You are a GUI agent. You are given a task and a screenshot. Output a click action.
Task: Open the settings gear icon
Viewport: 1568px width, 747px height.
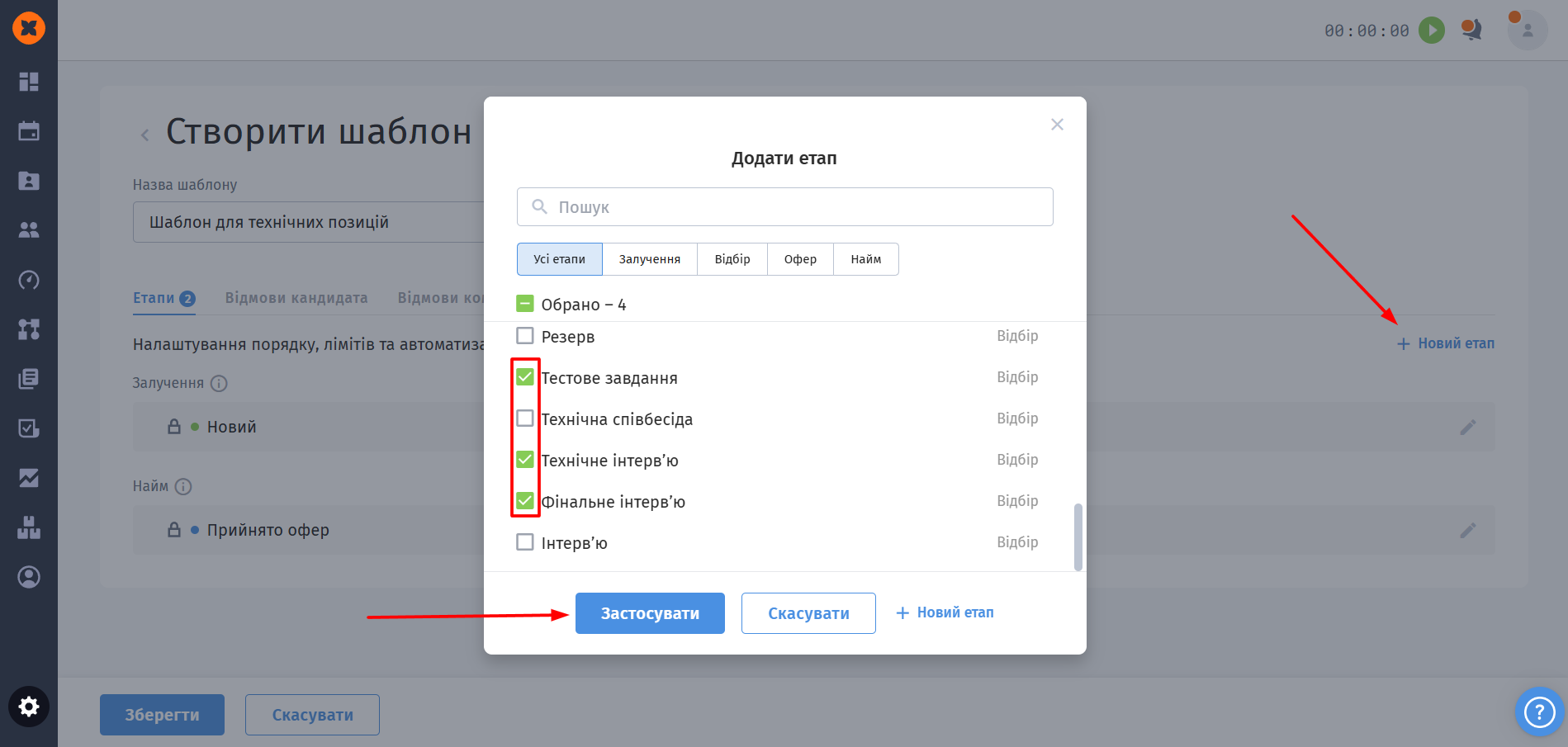pyautogui.click(x=29, y=707)
